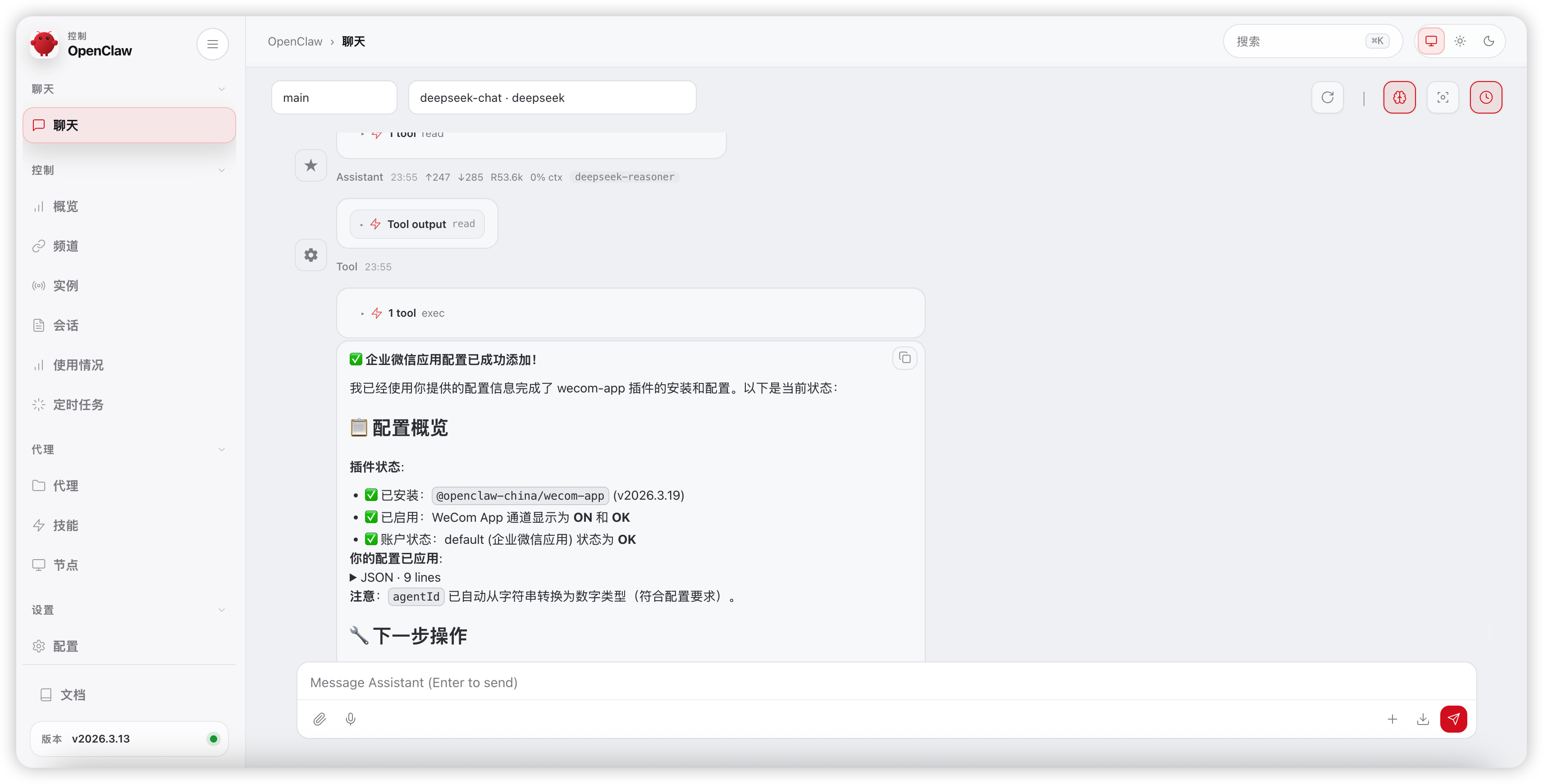Screen dimensions: 1543x784
Task: Click the plus new session icon
Action: point(1392,719)
